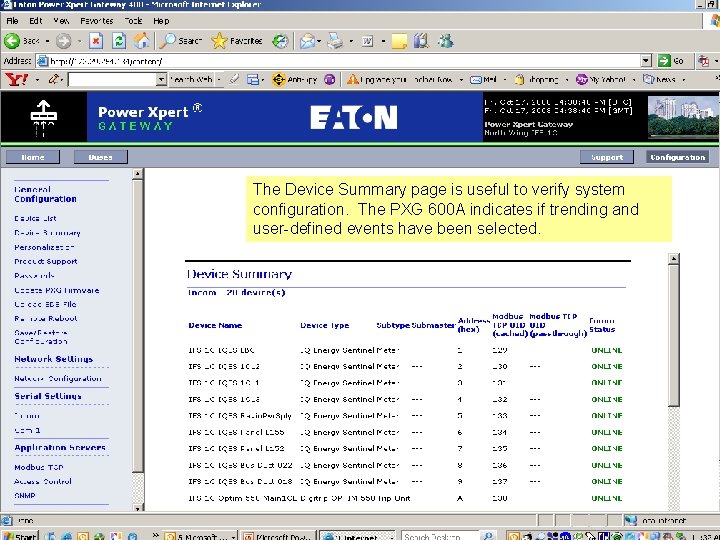
Task: Click the upgrade warning triangle icon
Action: [353, 79]
